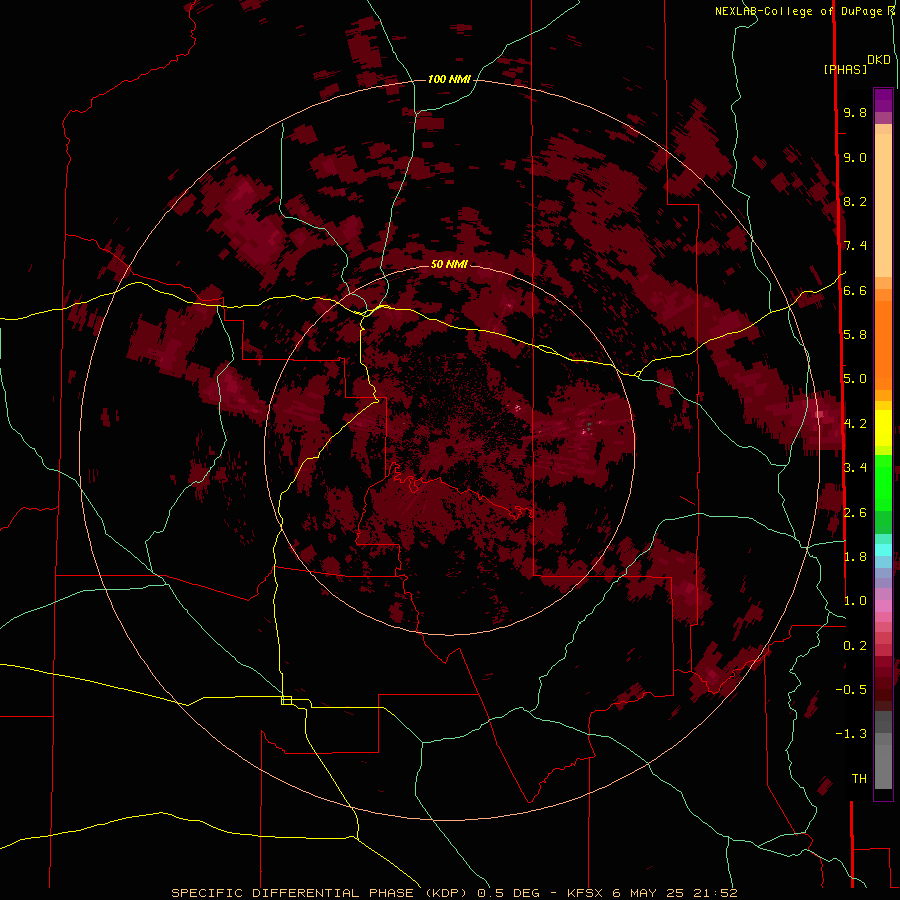This screenshot has height=900, width=900.
Task: Click the small yellow square marker on the highway
Action: pos(286,700)
